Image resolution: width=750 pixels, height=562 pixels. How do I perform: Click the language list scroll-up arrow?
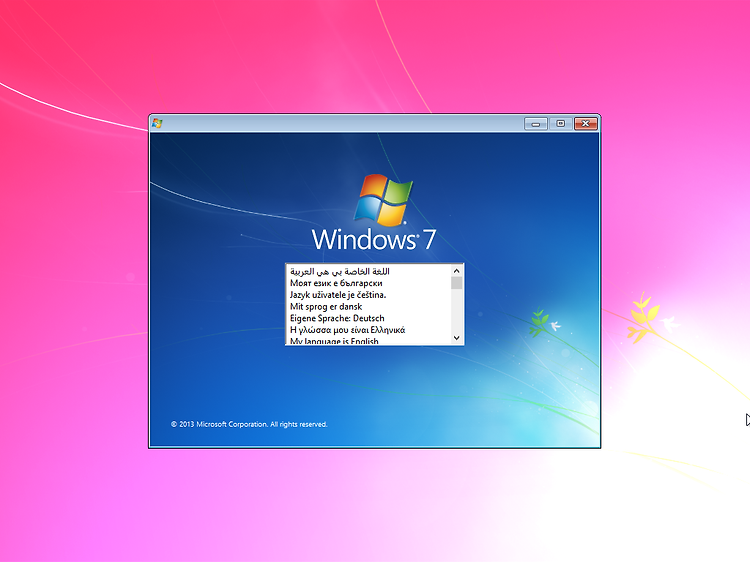click(457, 271)
